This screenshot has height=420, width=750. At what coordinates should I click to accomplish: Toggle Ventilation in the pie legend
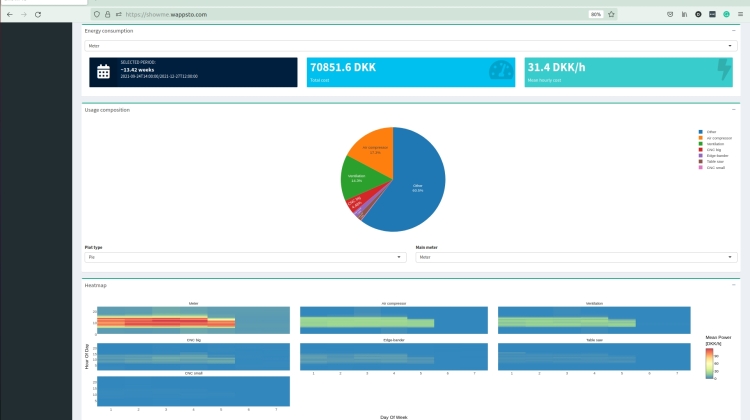coord(711,143)
